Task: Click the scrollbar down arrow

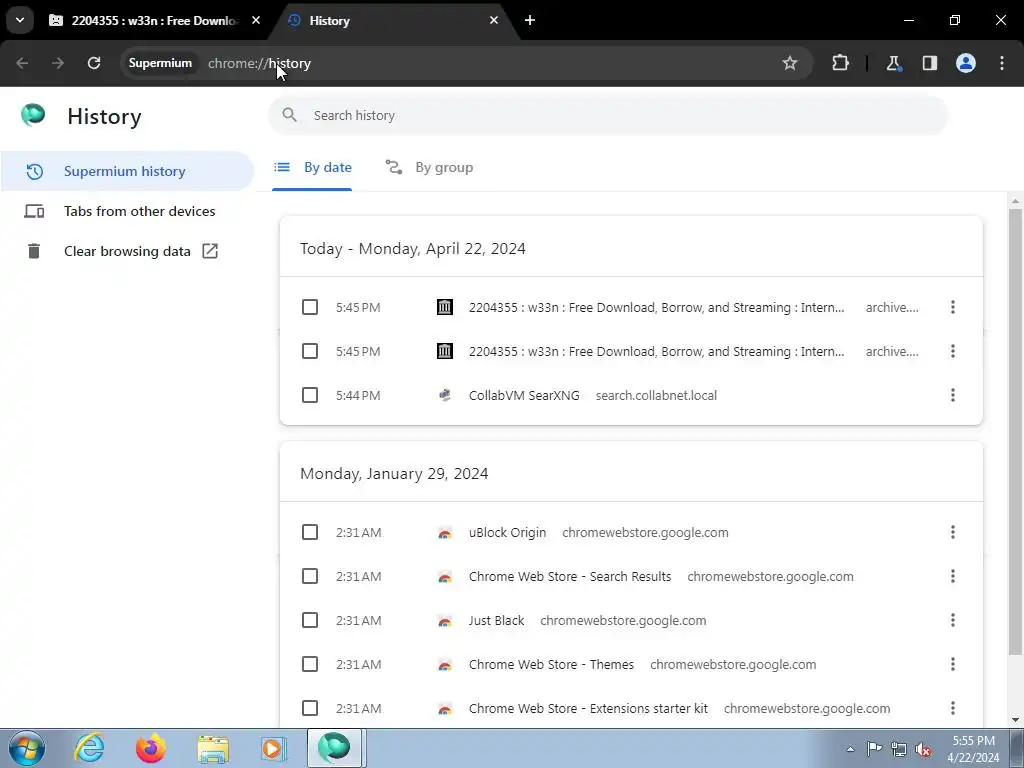Action: [x=1015, y=720]
